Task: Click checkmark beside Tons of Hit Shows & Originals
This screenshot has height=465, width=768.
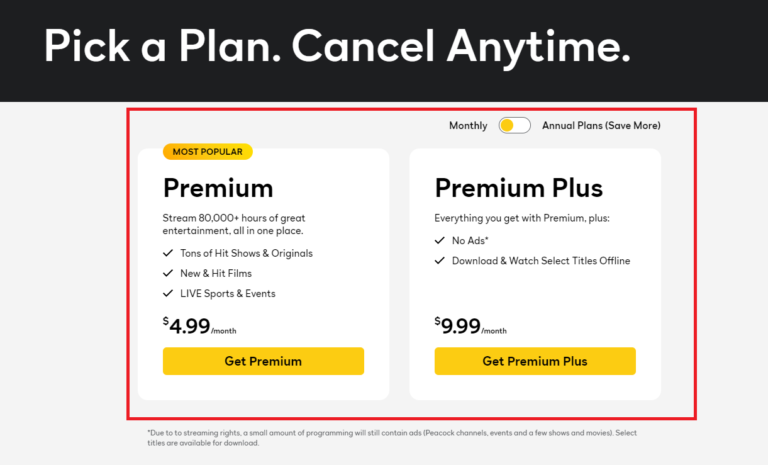Action: (x=168, y=253)
